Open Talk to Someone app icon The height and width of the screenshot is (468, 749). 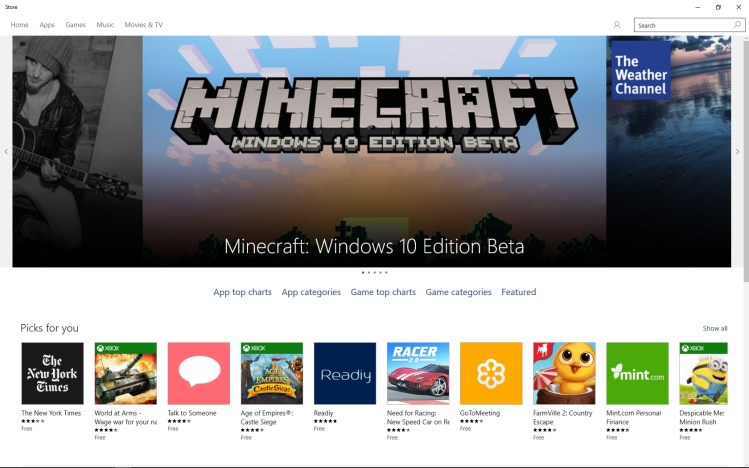199,373
